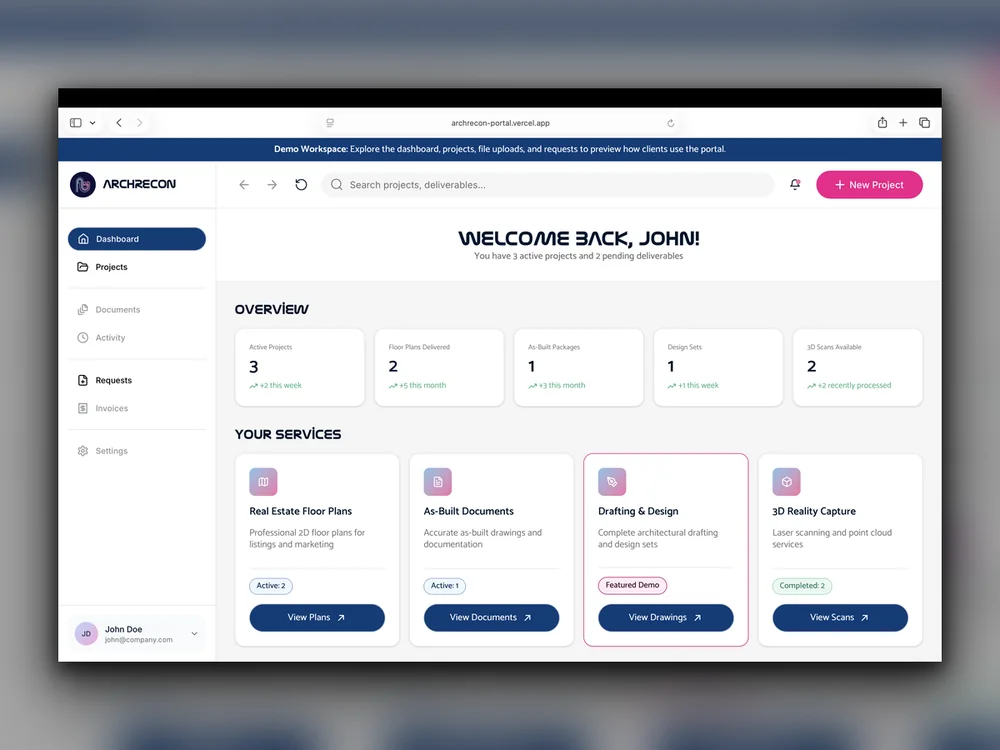Click the Projects folder icon

pyautogui.click(x=83, y=267)
